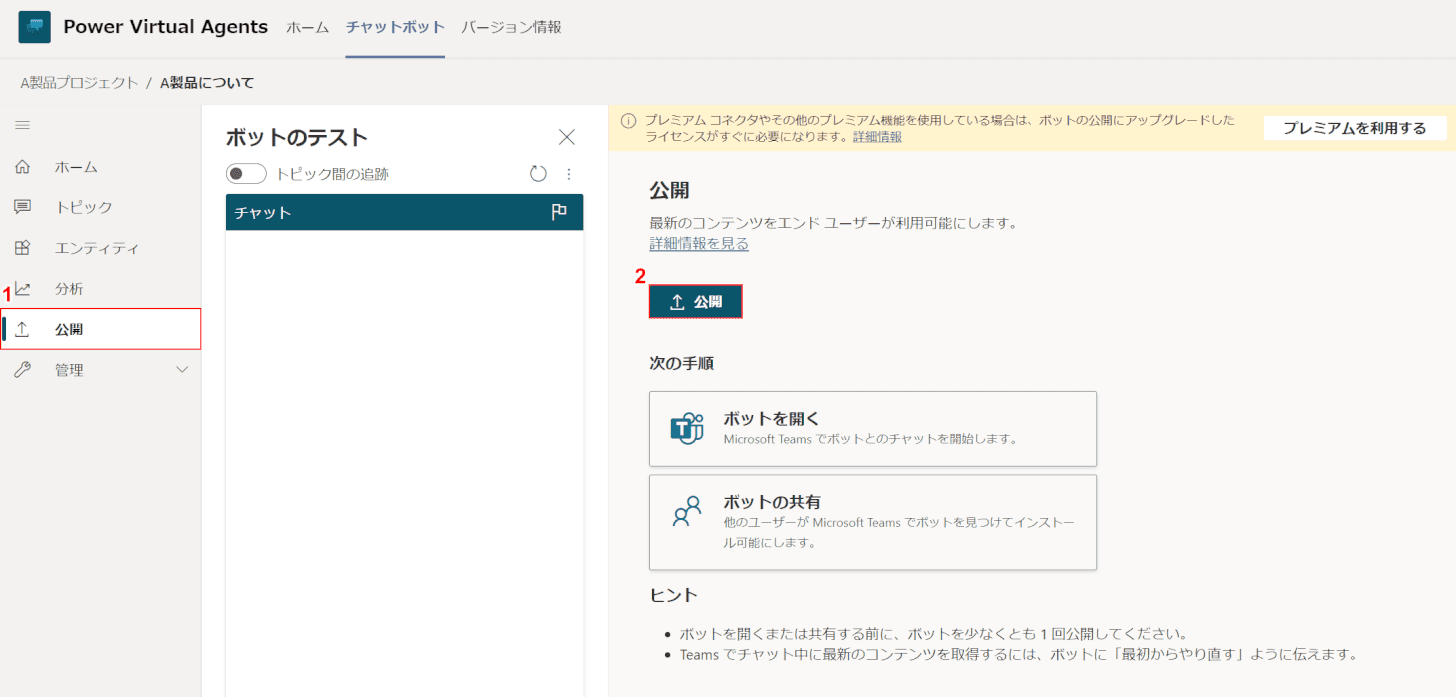This screenshot has width=1456, height=697.
Task: Open the 詳細情報 link in banner
Action: click(x=877, y=136)
